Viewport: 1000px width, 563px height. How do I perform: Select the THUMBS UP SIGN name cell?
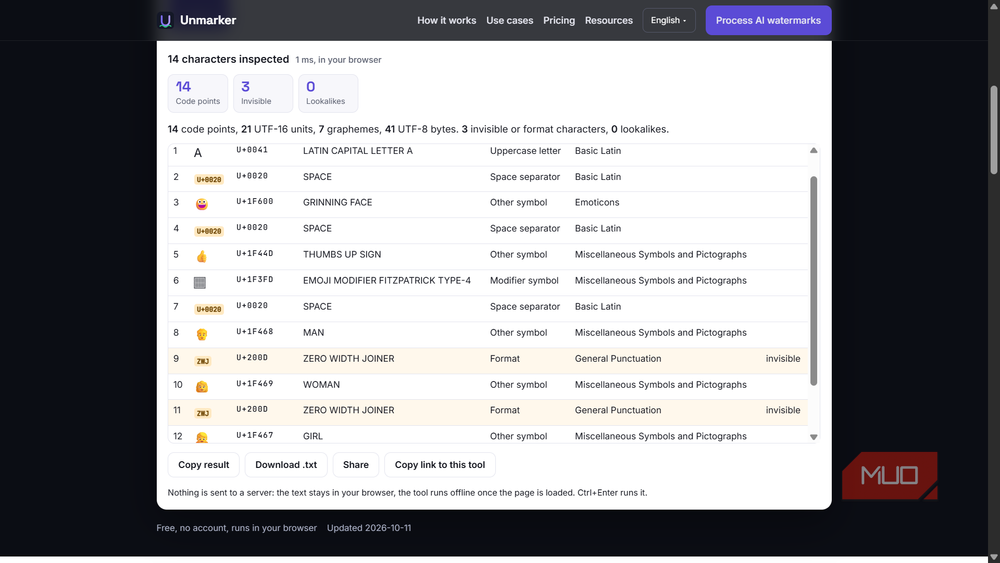click(x=342, y=254)
